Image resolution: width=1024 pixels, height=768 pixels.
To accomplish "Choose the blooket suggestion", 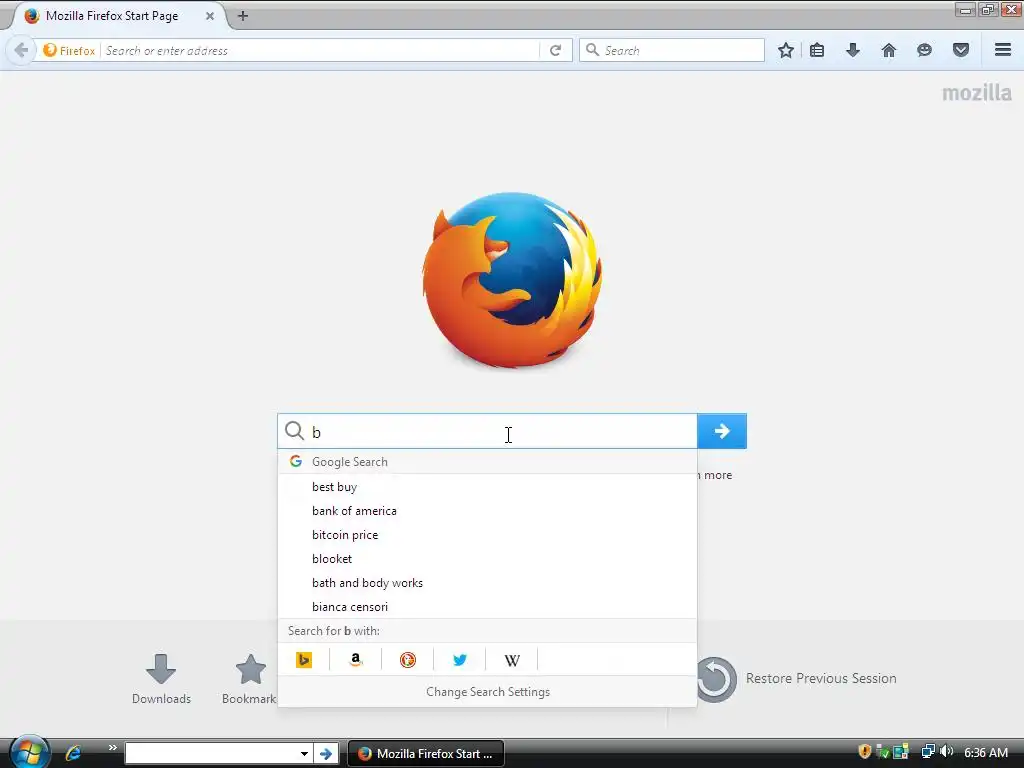I will coord(487,559).
